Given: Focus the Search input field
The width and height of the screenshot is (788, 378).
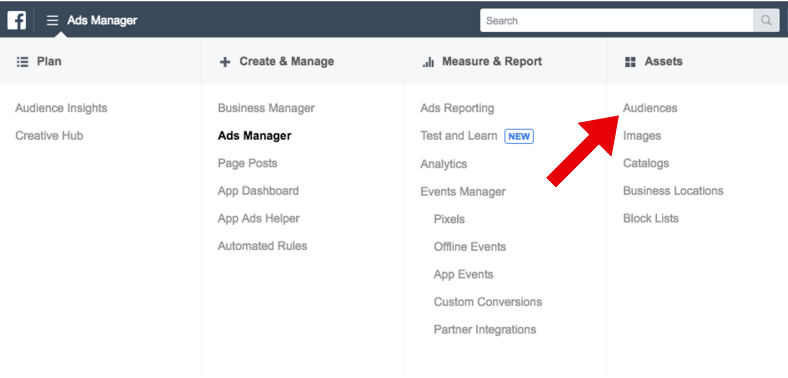Looking at the screenshot, I should (617, 21).
